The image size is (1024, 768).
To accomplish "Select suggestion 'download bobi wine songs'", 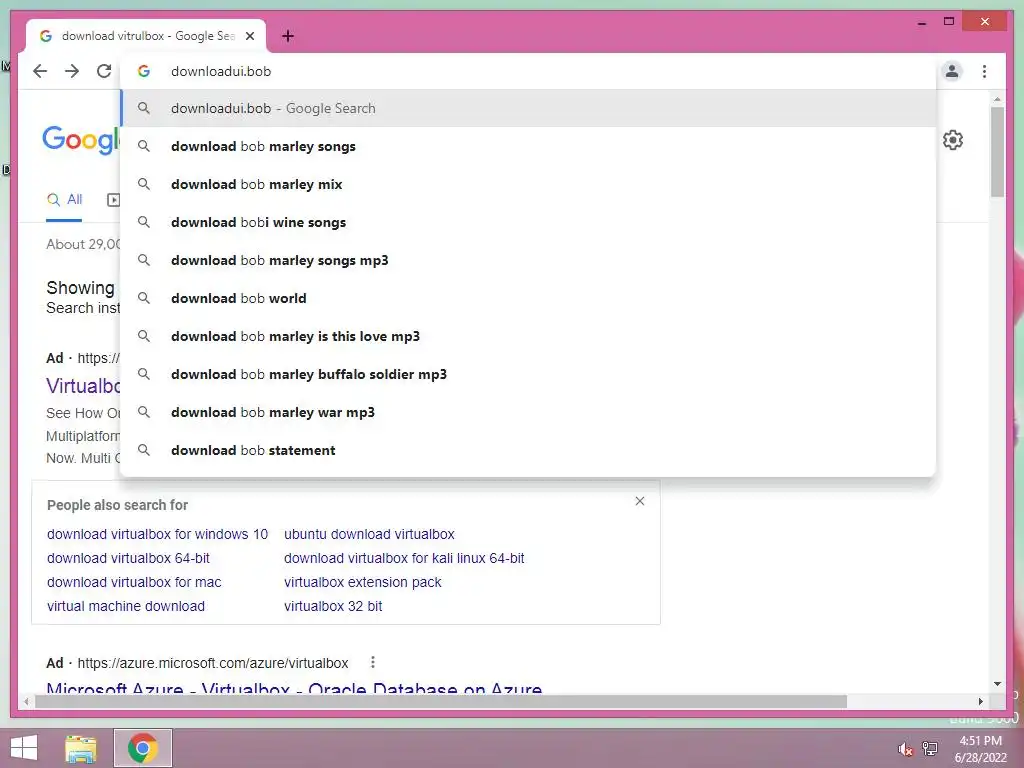I will pyautogui.click(x=528, y=222).
